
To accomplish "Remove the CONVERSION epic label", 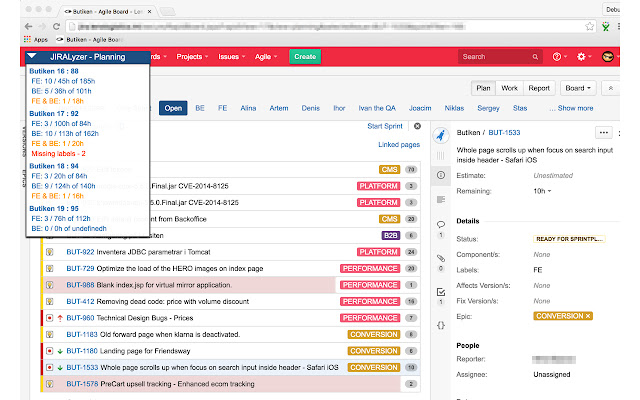I will 588,316.
